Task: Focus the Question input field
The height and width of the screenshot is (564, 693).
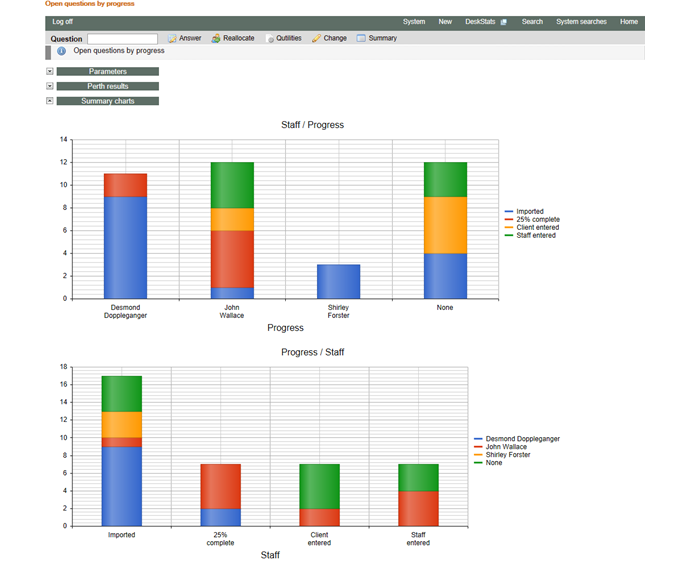Action: click(x=122, y=39)
